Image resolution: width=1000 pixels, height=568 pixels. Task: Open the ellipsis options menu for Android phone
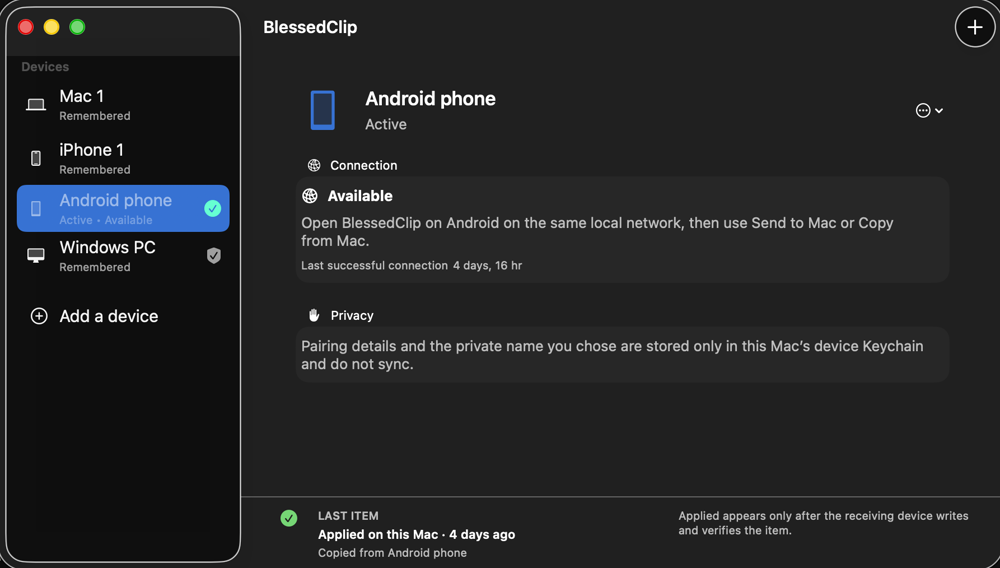click(929, 110)
